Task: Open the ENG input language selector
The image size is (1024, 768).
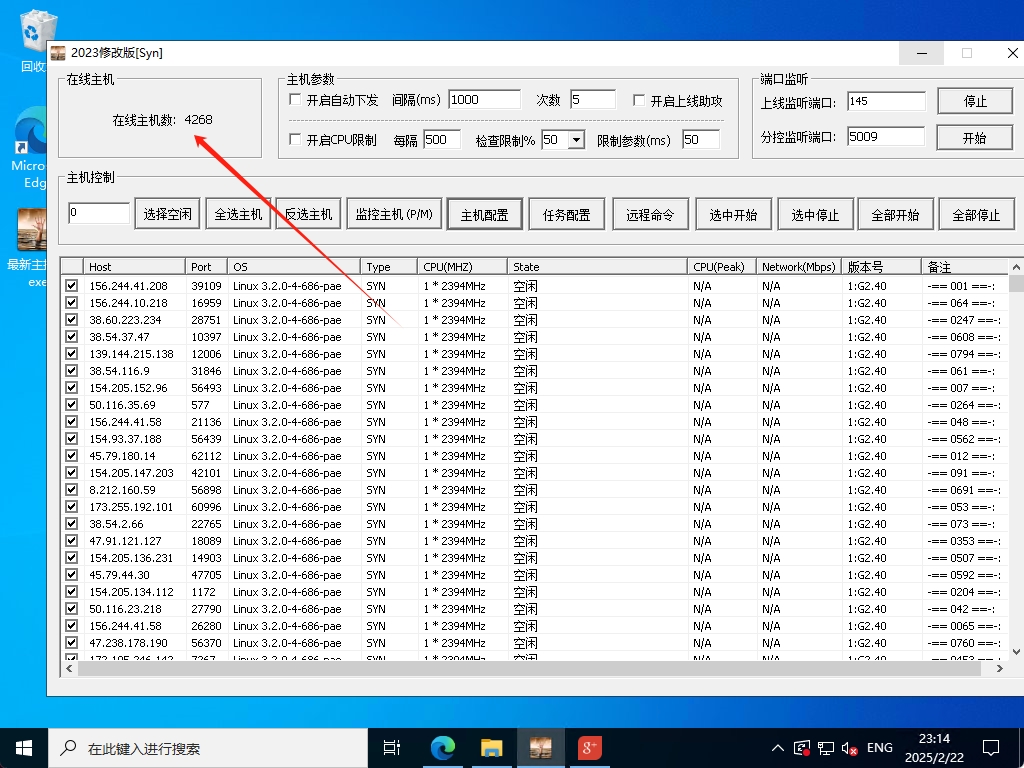Action: 880,748
